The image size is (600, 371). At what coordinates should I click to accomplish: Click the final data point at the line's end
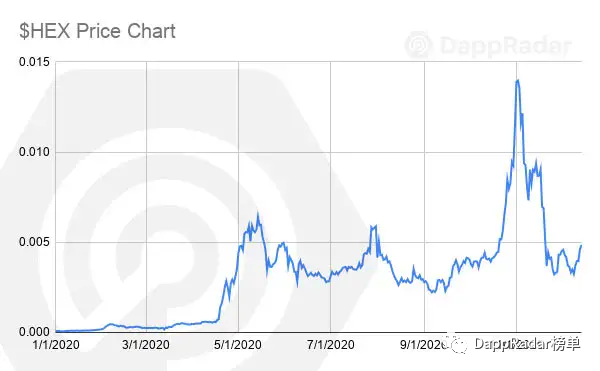[x=581, y=246]
